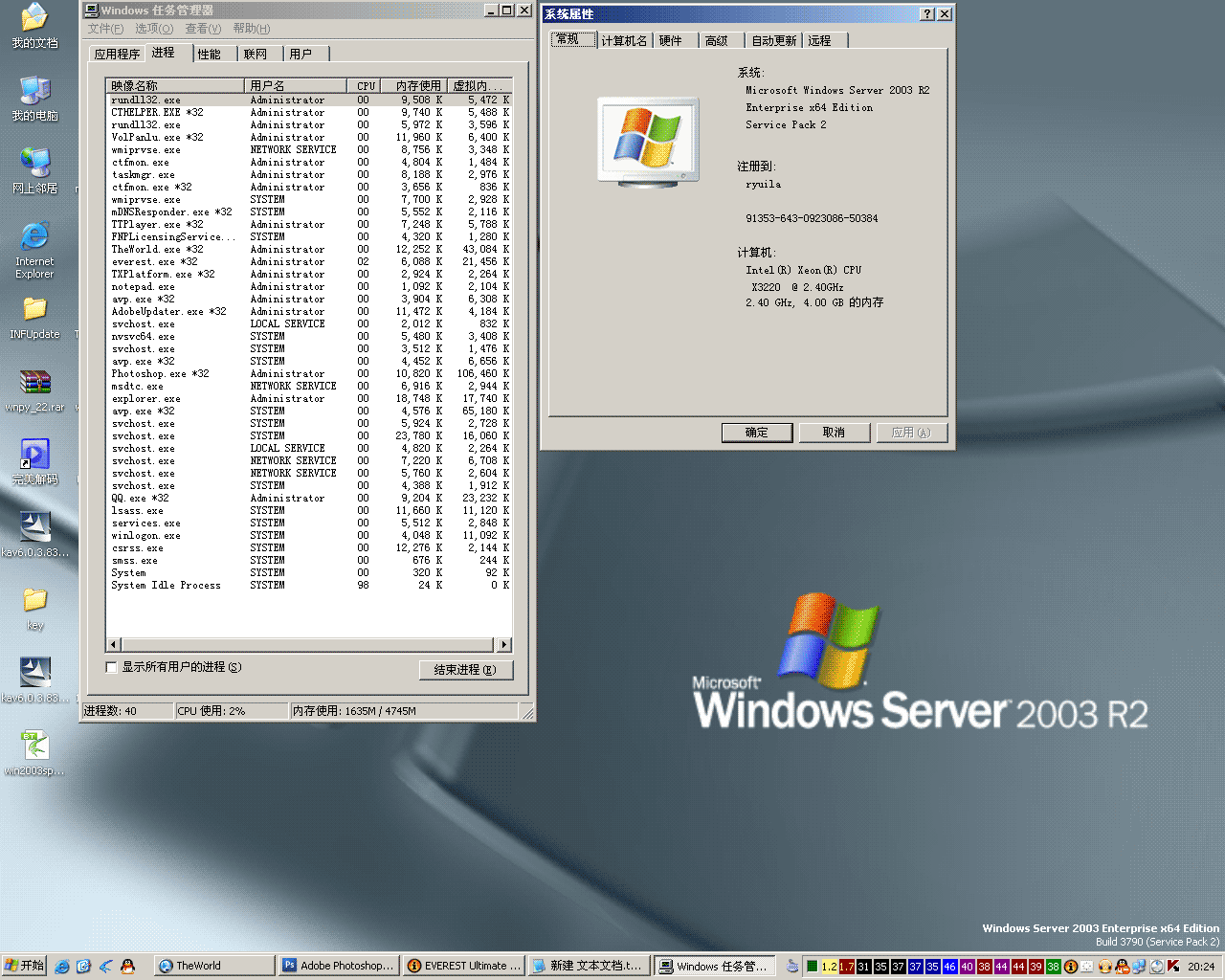Open the 查看 menu in Task Manager
This screenshot has height=980, width=1225.
point(203,29)
